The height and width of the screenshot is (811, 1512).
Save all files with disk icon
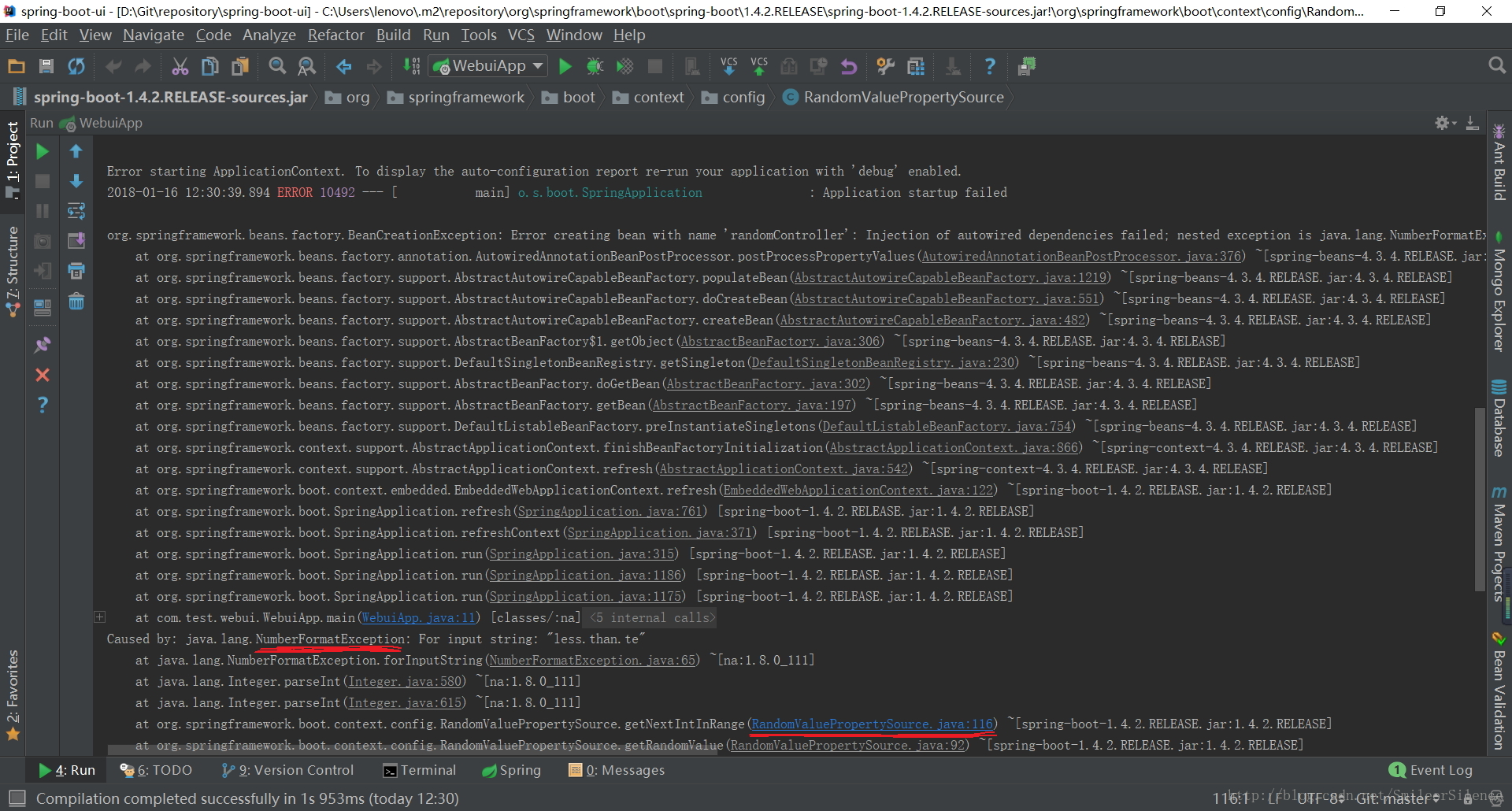(46, 67)
